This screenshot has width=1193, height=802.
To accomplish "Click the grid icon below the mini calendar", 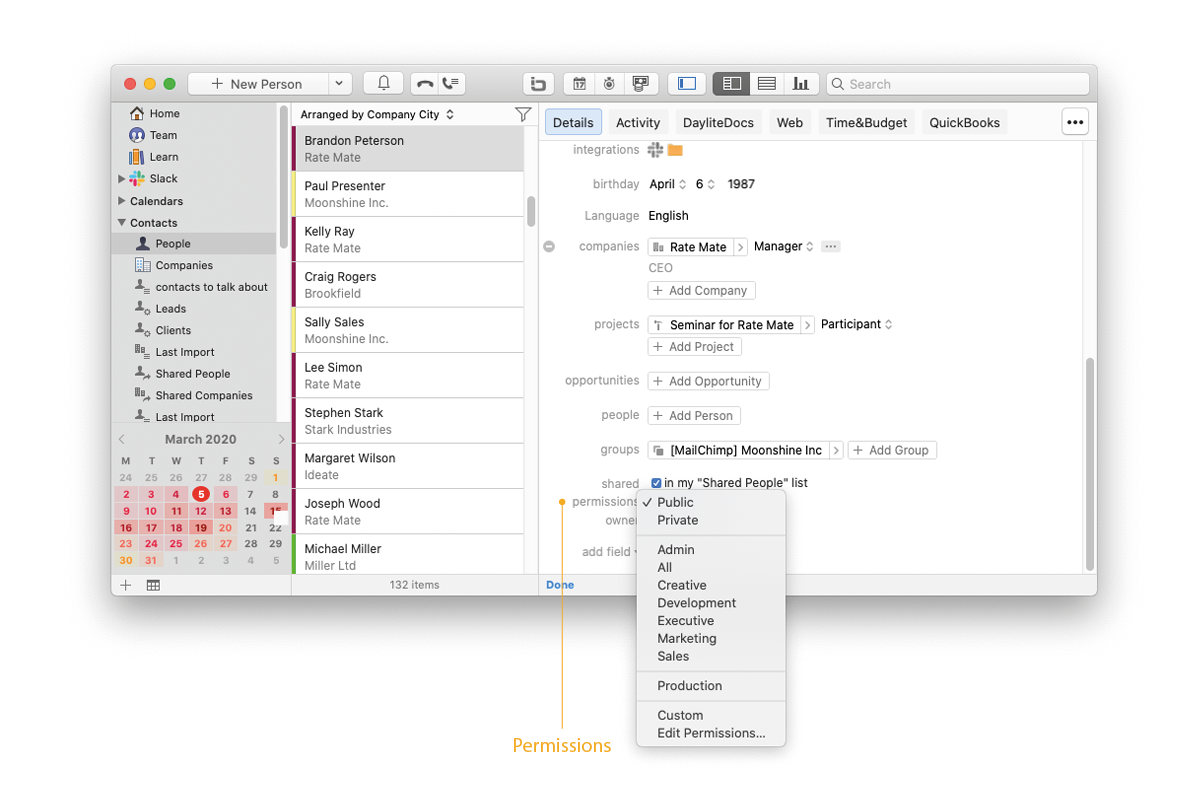I will click(x=153, y=585).
